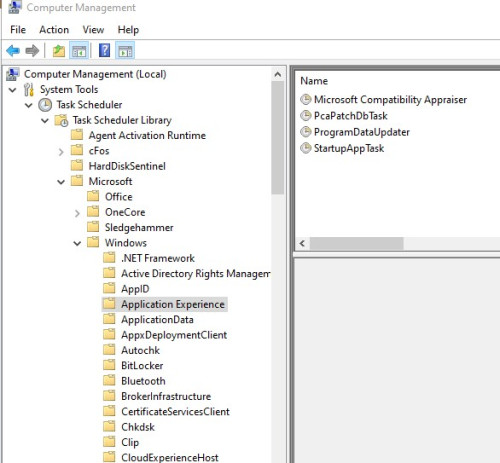Click the blue Back arrow toolbar icon

coord(13,51)
